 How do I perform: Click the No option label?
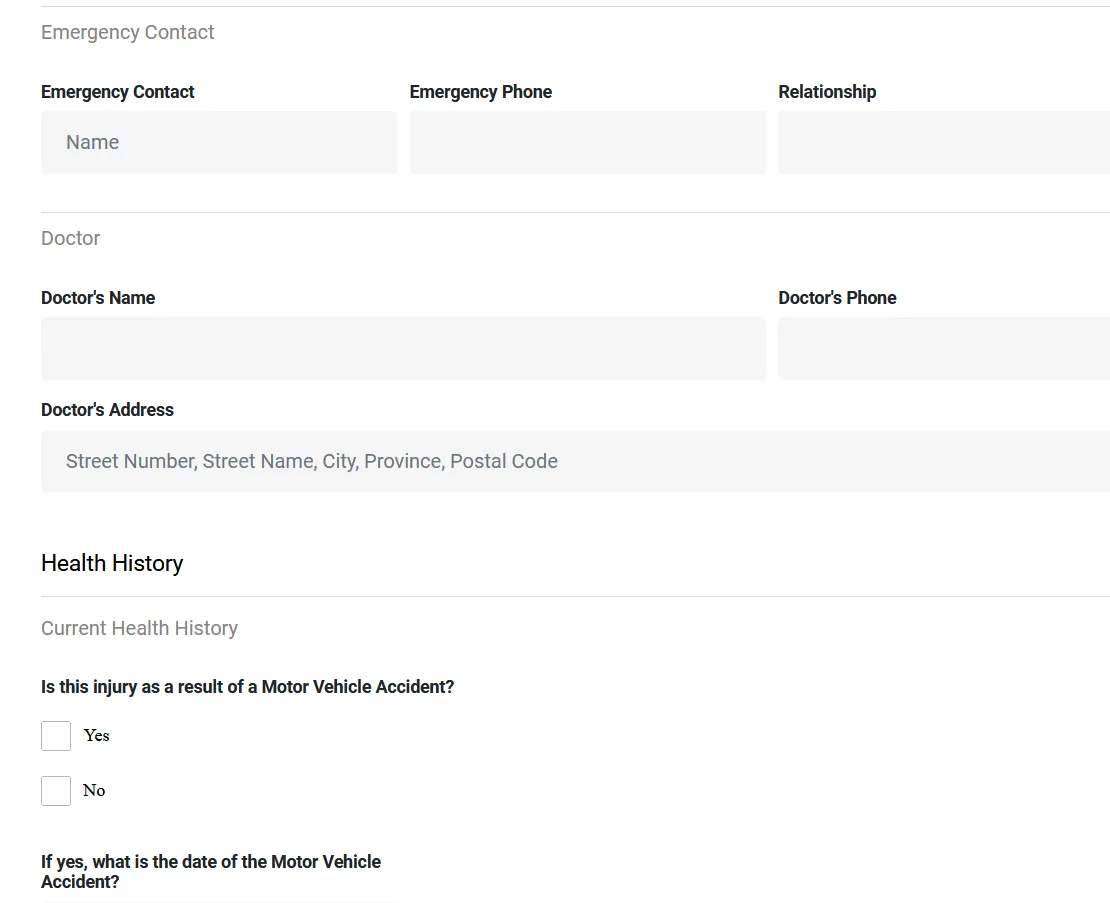click(94, 790)
